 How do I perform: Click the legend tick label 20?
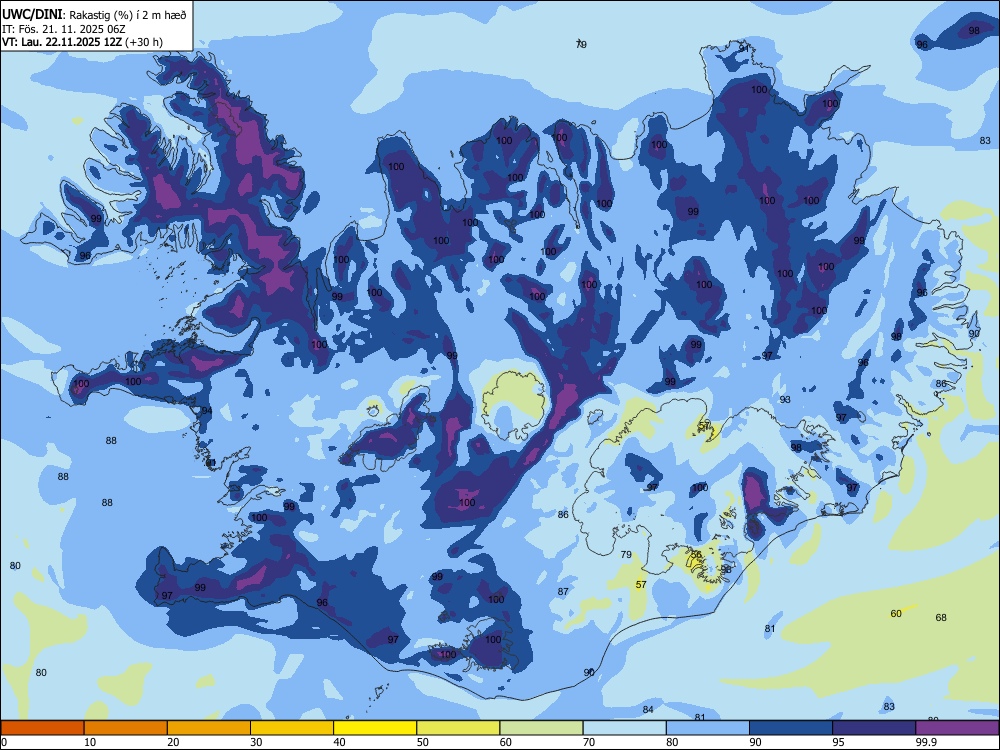pos(173,742)
